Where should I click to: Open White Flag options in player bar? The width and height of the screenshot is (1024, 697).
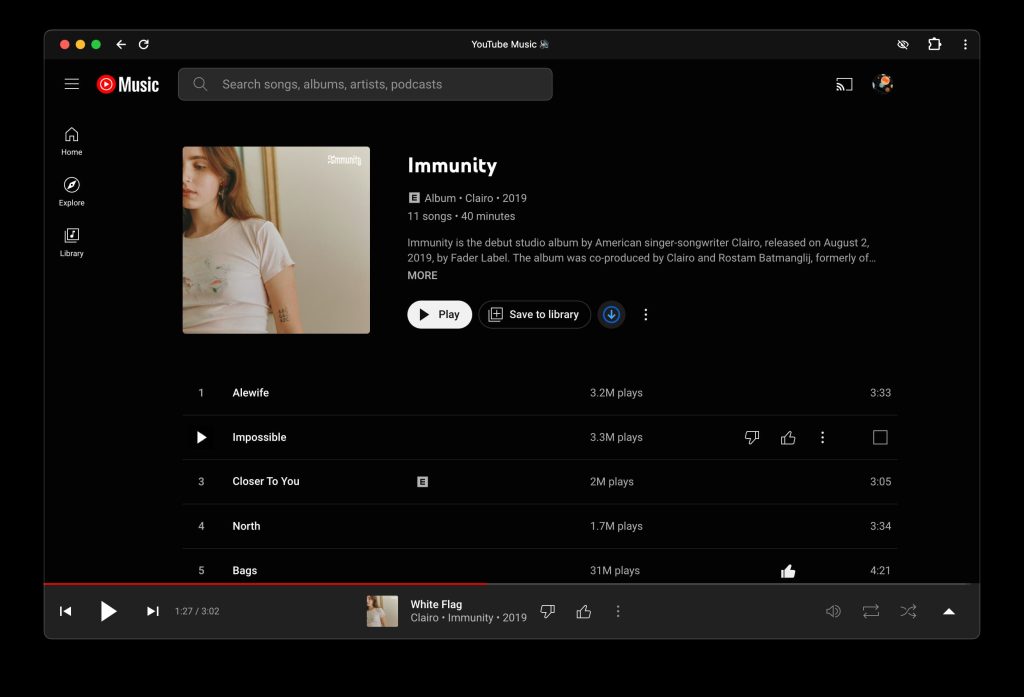(x=618, y=611)
